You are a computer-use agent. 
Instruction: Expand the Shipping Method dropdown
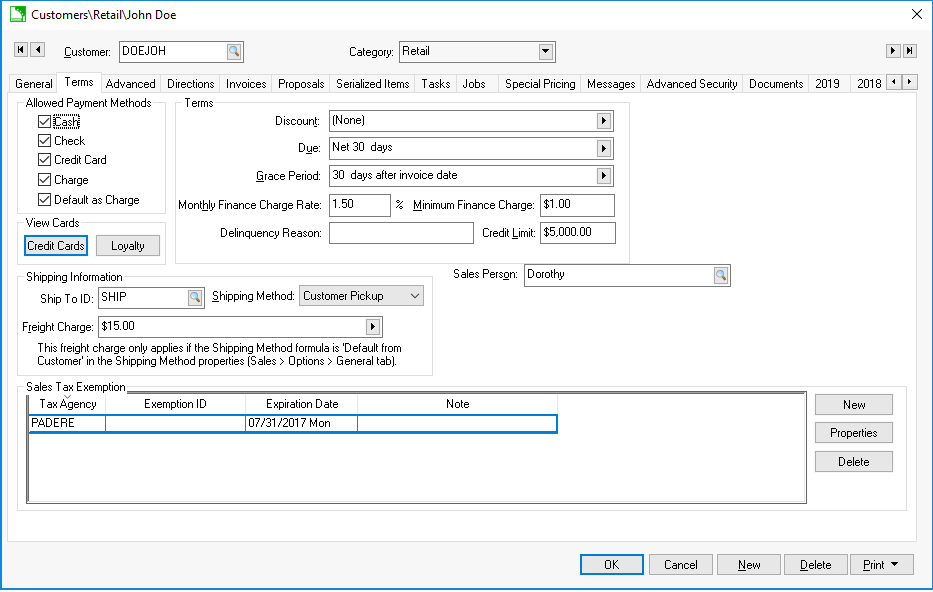[414, 297]
